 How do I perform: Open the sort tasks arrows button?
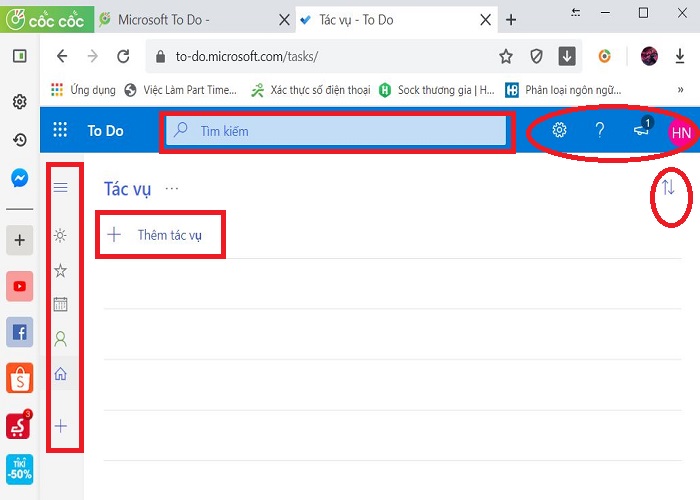668,188
